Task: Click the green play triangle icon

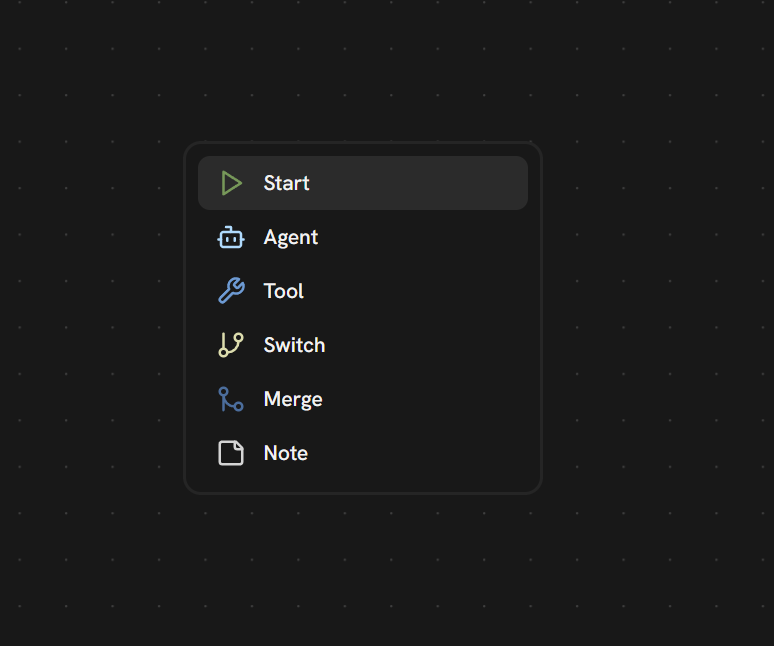Action: pyautogui.click(x=232, y=183)
